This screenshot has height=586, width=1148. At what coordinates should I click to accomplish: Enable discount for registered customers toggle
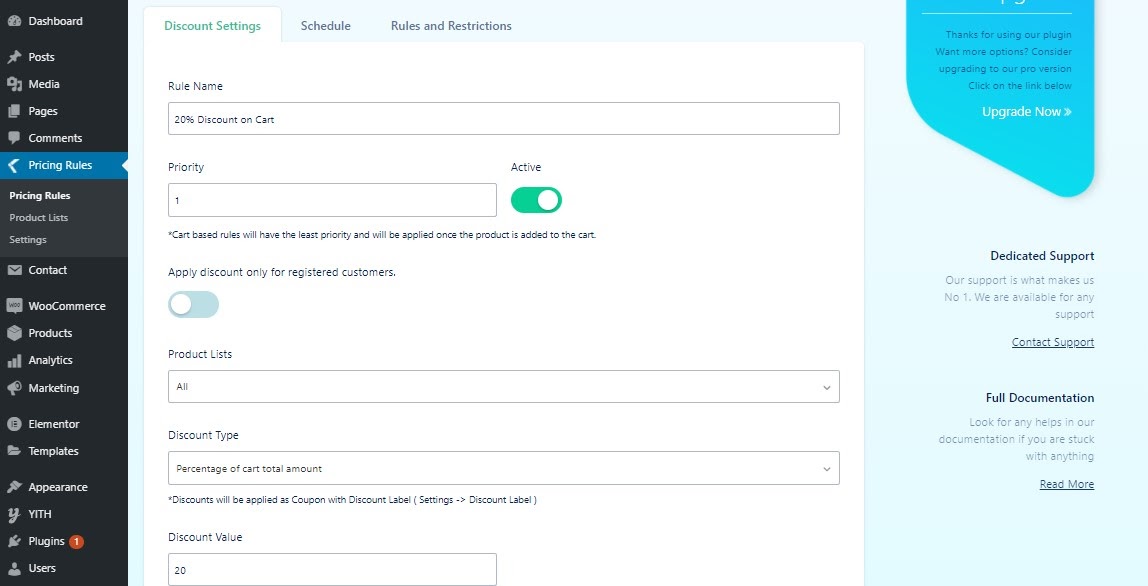(193, 305)
